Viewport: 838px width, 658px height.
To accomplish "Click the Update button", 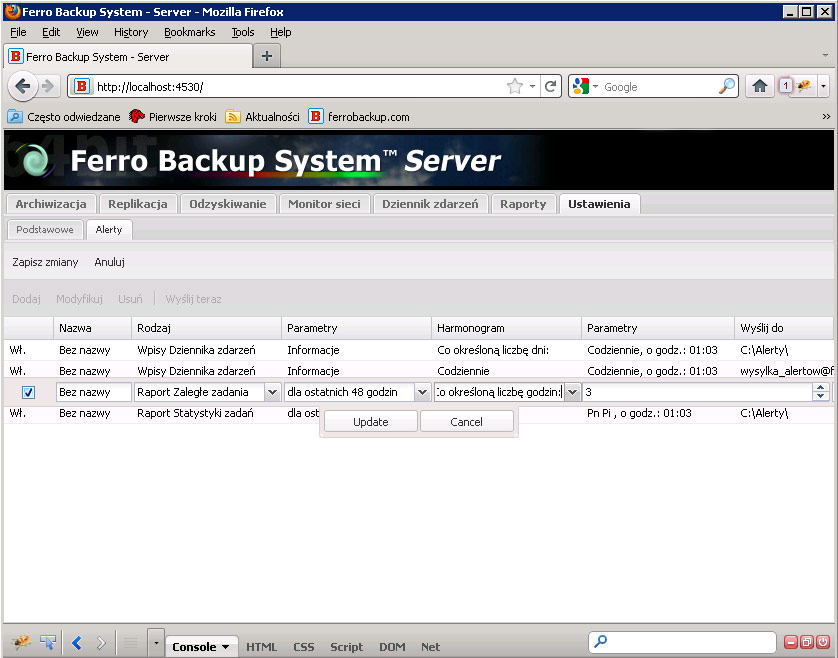I will coord(370,422).
